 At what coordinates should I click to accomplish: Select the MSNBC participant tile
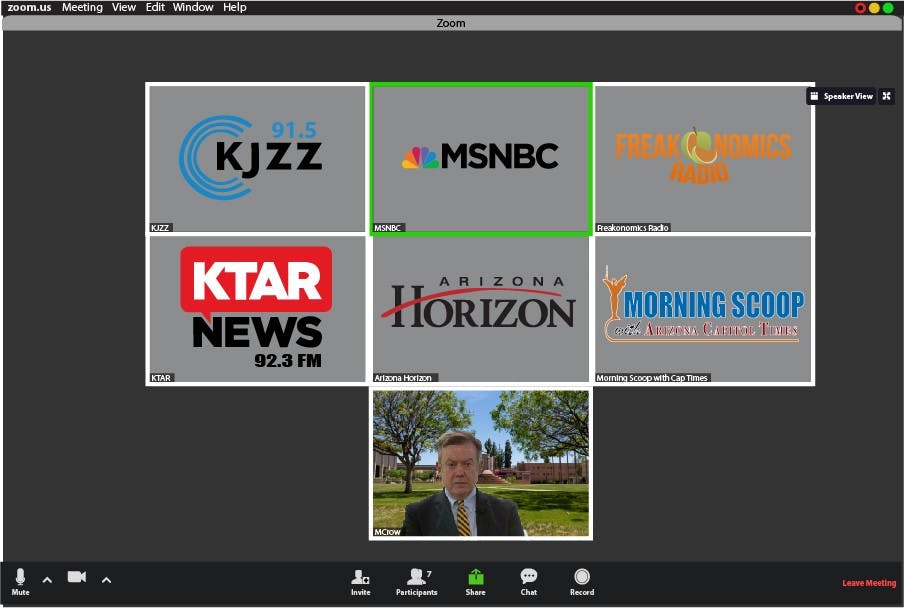point(480,158)
